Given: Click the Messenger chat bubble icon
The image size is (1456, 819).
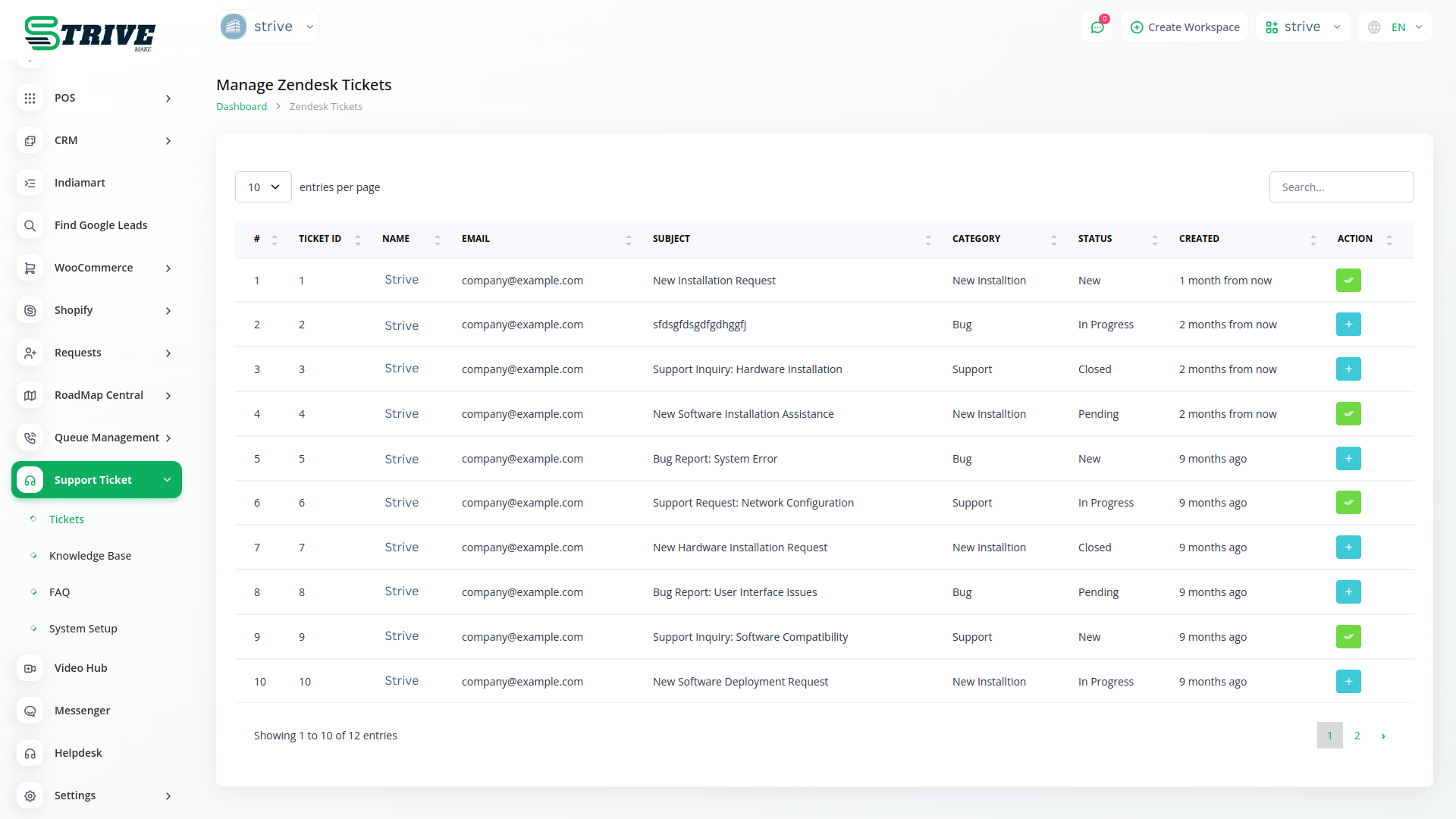Looking at the screenshot, I should (x=30, y=711).
